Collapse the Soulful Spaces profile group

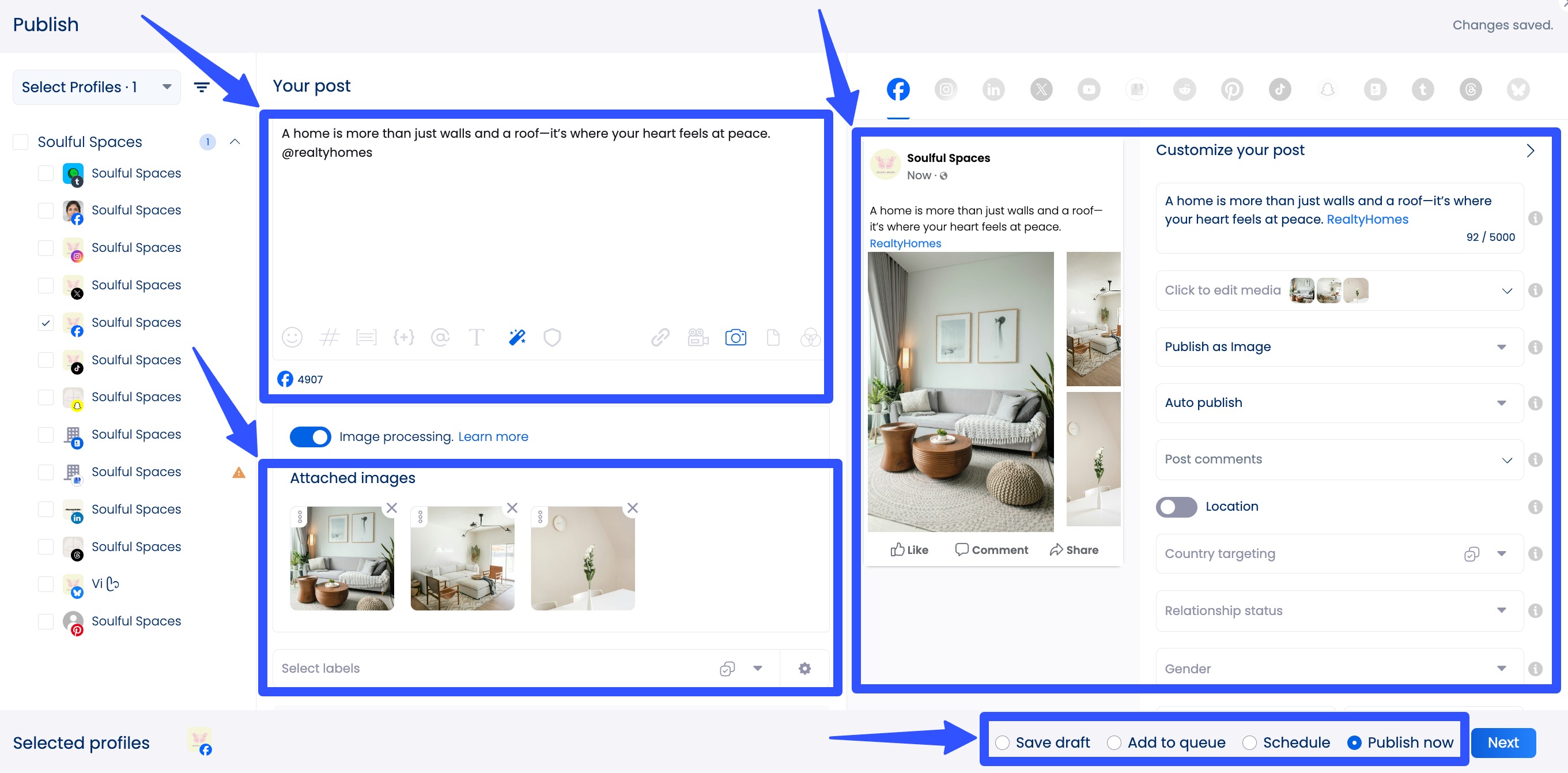click(x=235, y=141)
